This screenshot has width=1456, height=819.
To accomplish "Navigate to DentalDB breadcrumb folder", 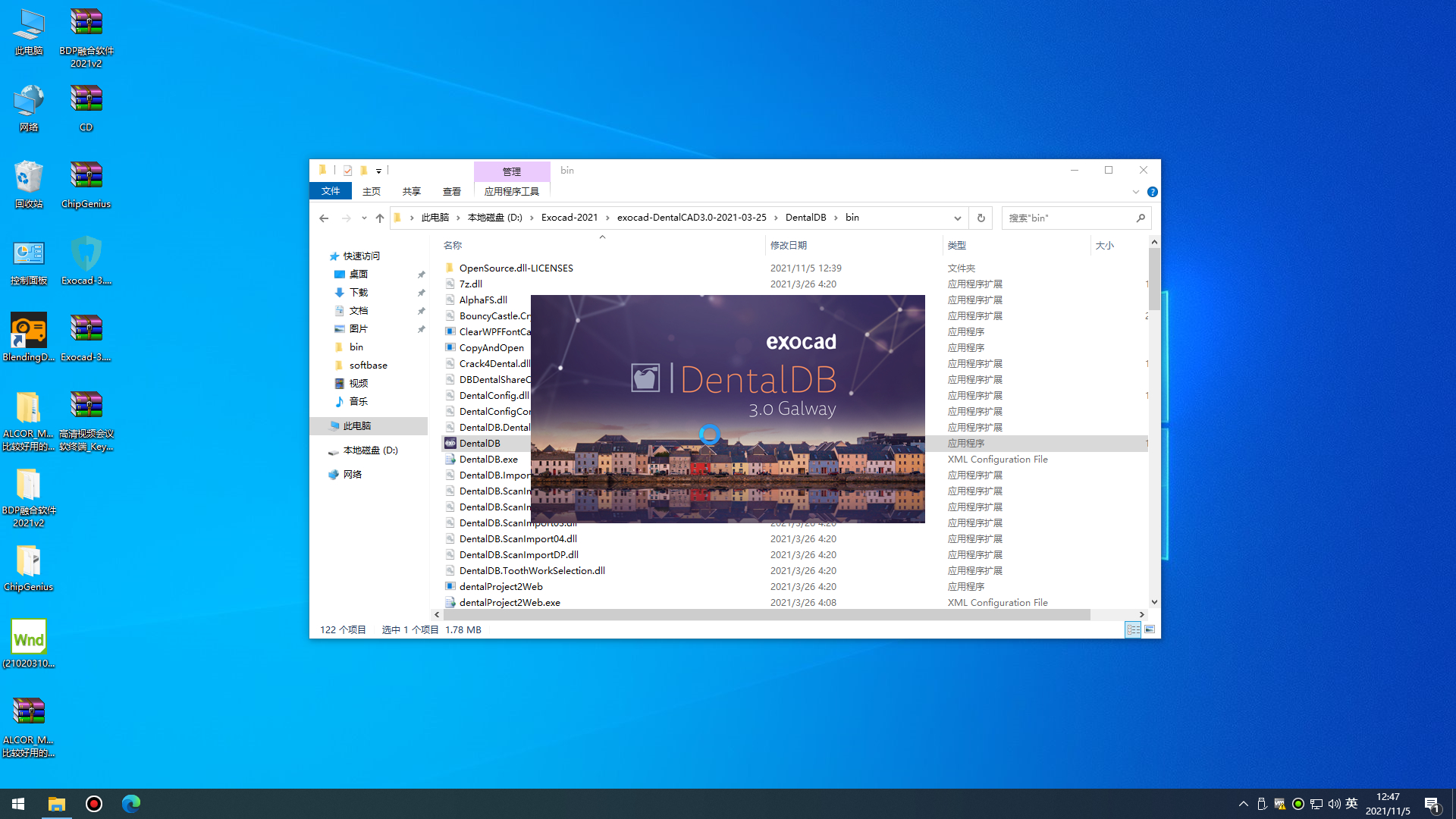I will [x=805, y=218].
